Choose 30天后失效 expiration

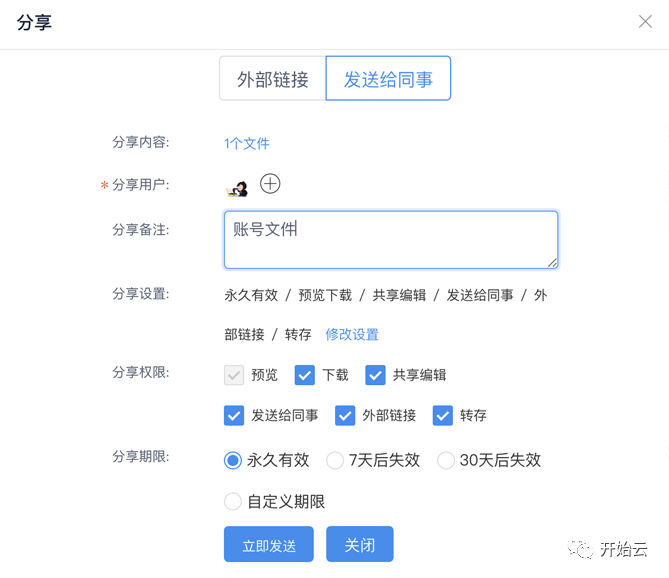coord(446,460)
